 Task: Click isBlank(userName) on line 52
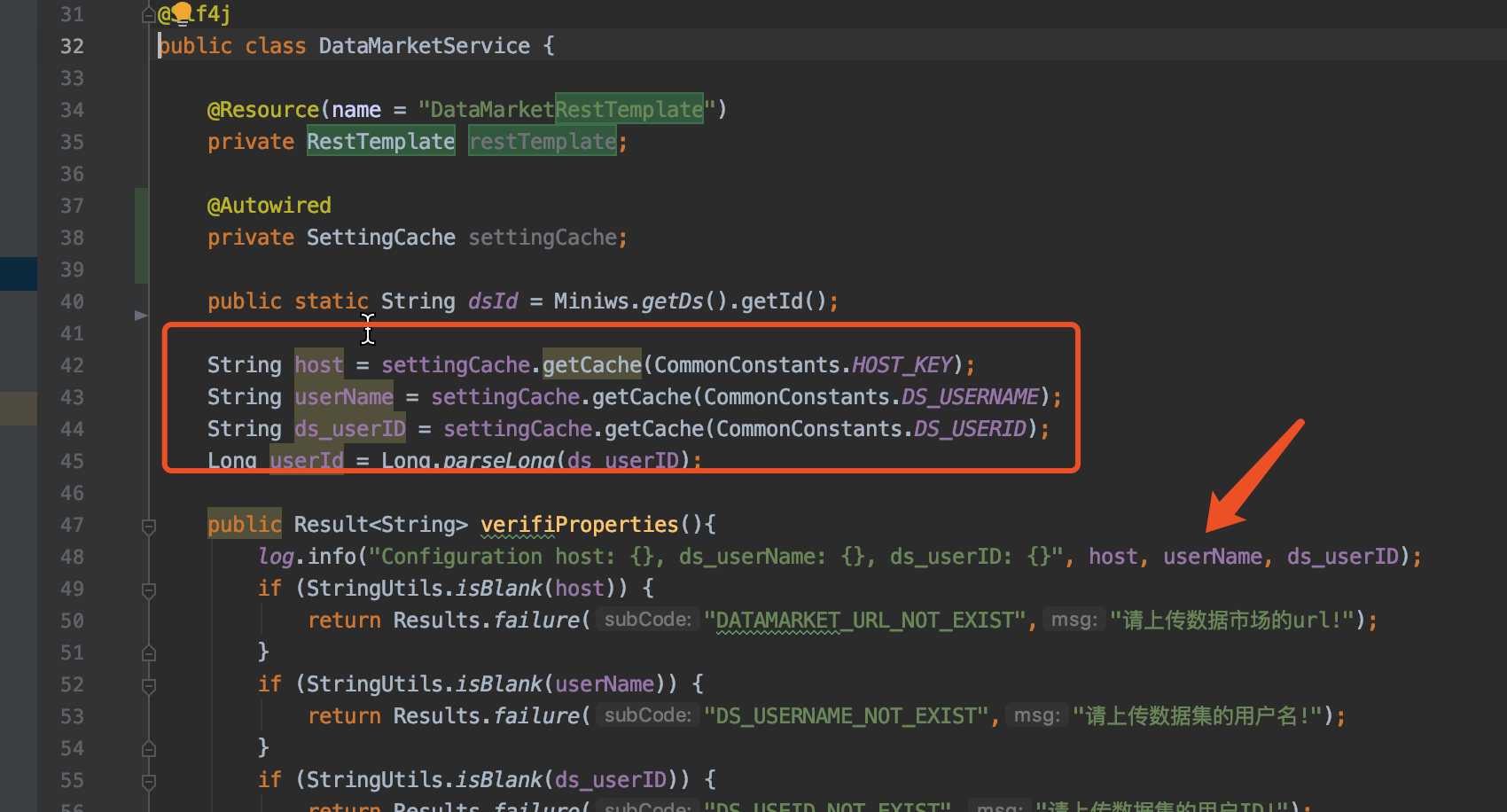pyautogui.click(x=561, y=684)
